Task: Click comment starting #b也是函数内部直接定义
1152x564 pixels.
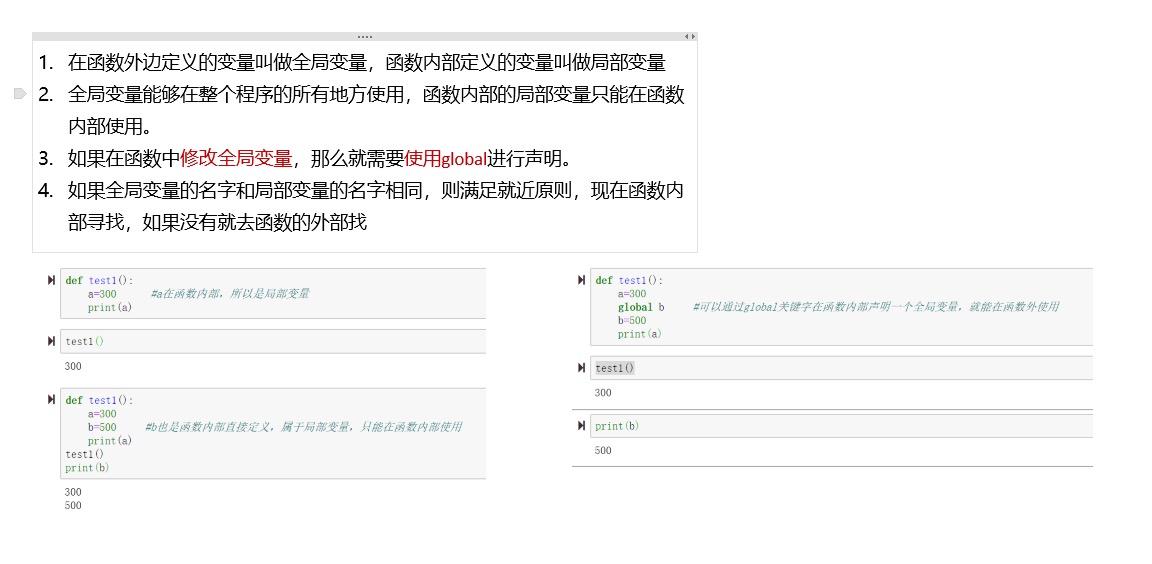Action: click(303, 427)
